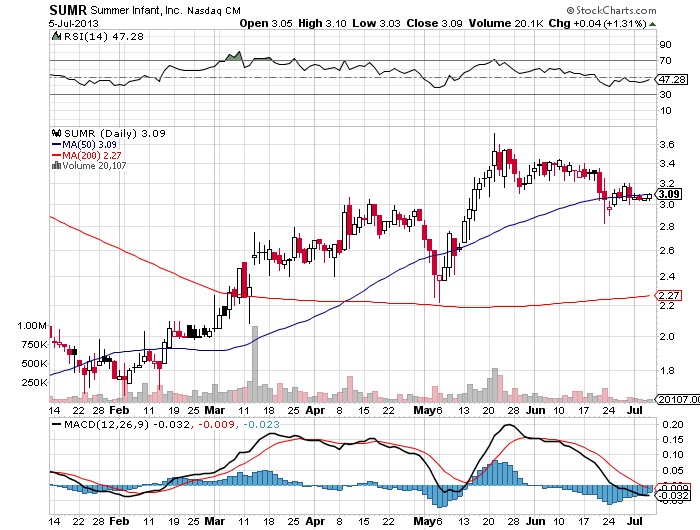This screenshot has width=700, height=530.
Task: Click the May label on price chart axis
Action: pos(423,410)
